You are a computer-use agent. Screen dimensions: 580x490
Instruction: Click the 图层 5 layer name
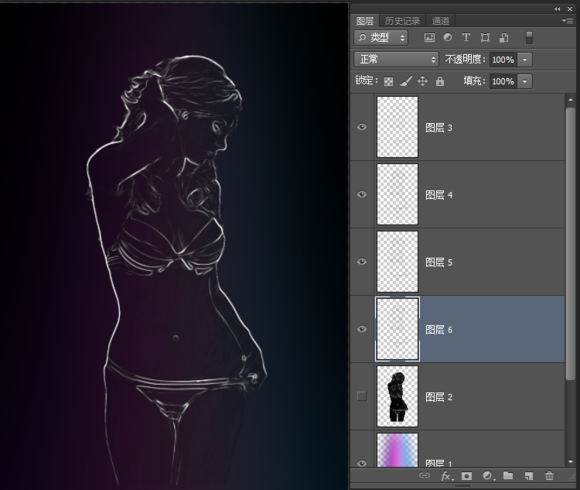(439, 263)
